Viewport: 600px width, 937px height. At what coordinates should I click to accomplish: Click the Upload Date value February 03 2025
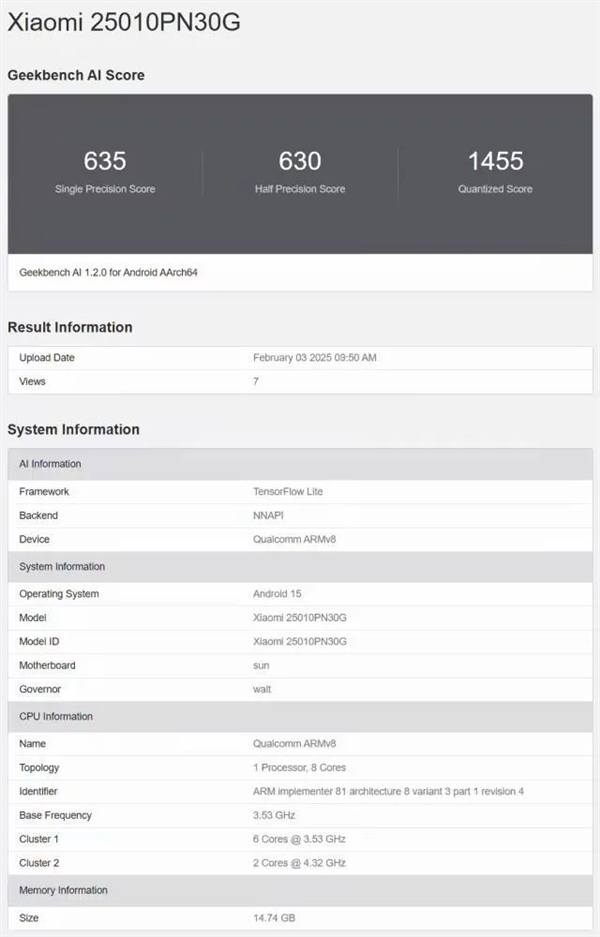pyautogui.click(x=315, y=358)
